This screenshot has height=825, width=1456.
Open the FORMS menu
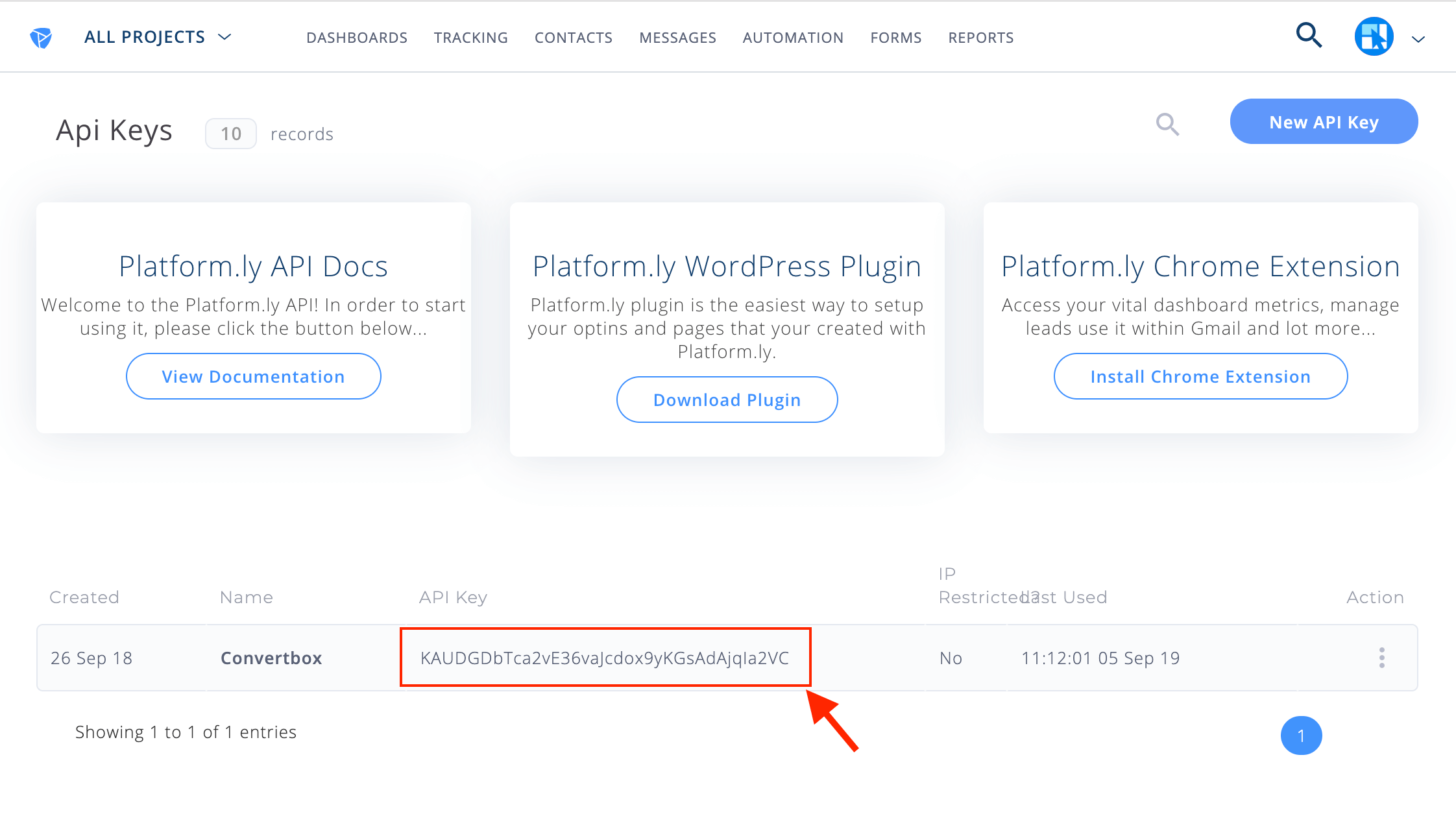click(896, 38)
